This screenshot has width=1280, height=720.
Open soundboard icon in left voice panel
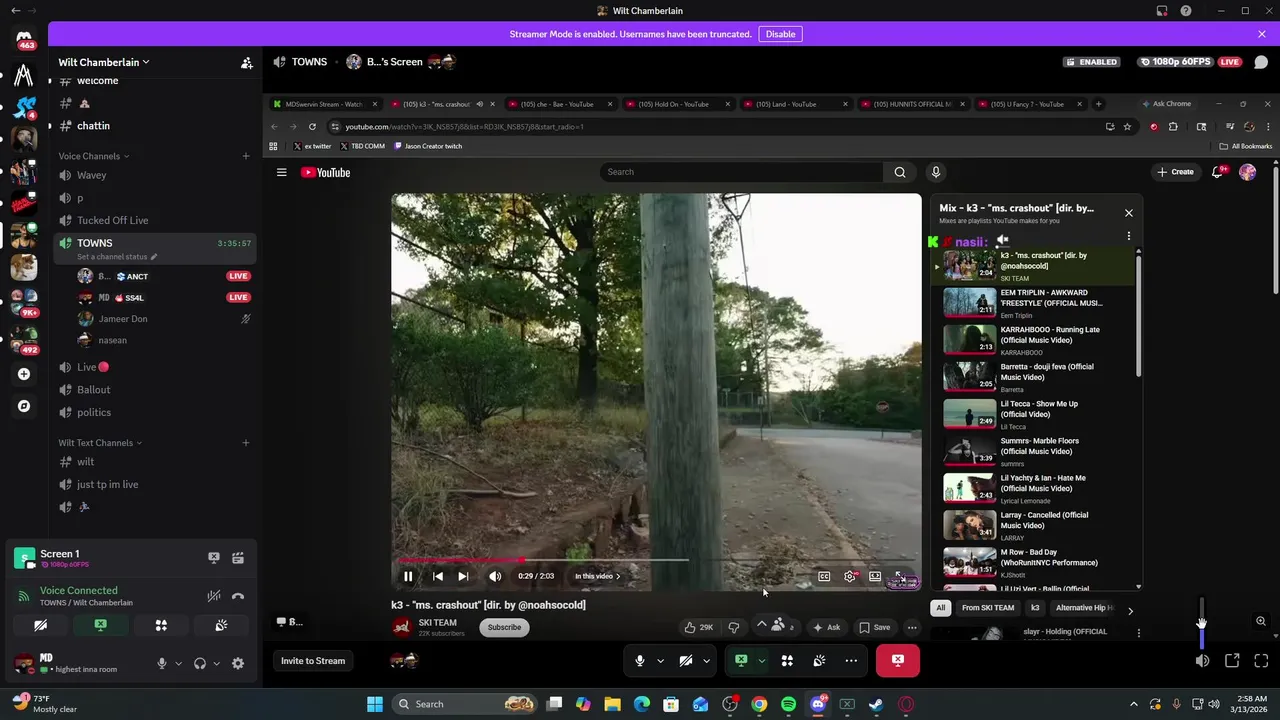(x=221, y=625)
